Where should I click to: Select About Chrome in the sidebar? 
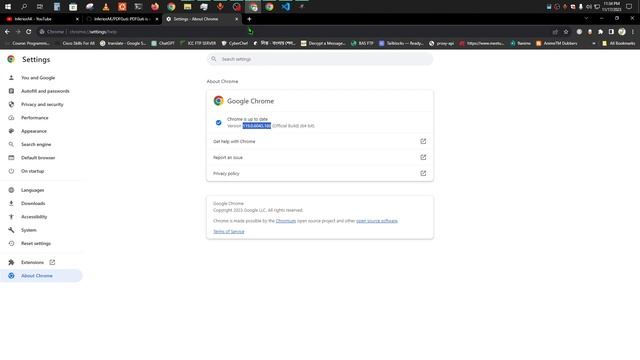(x=41, y=276)
